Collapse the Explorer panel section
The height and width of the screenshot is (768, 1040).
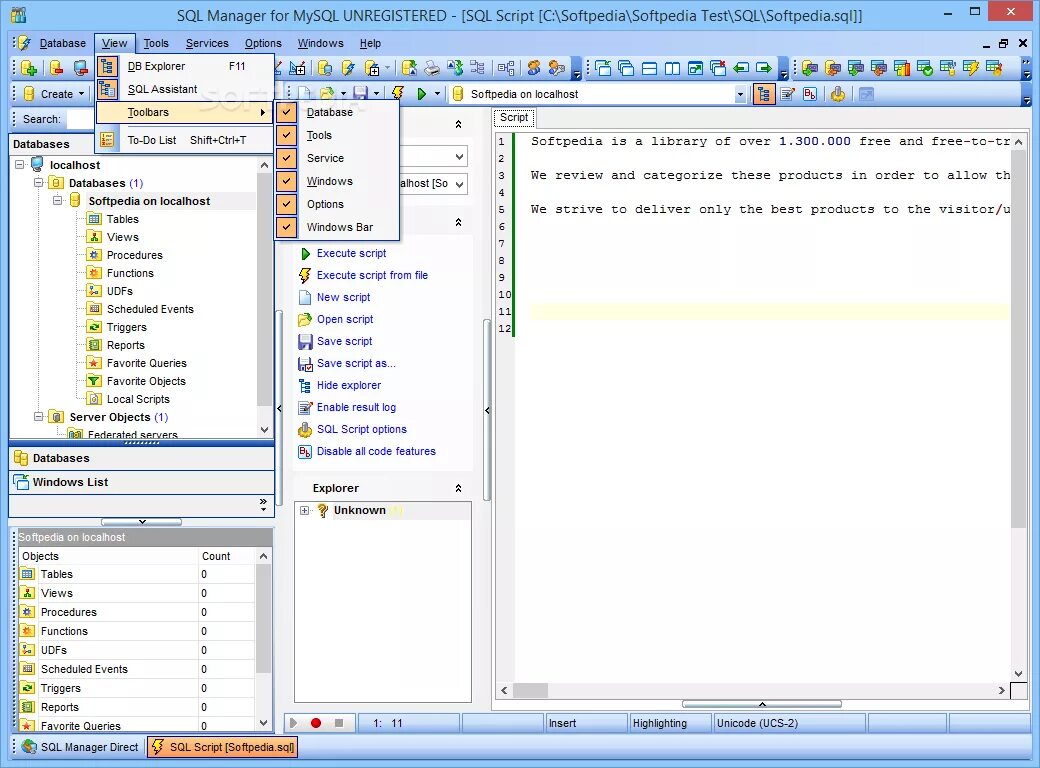pos(458,488)
